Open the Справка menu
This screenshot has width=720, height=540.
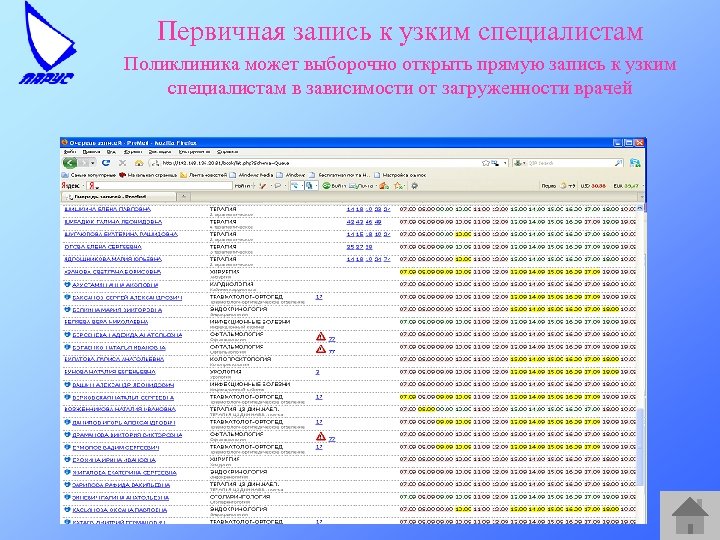(227, 152)
